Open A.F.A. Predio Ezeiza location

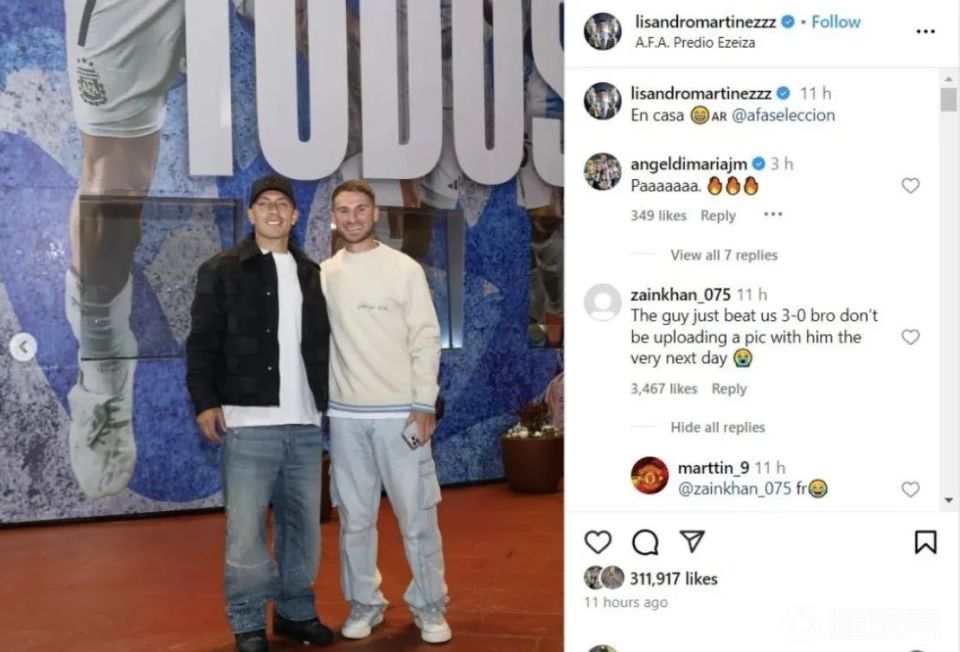pos(695,43)
